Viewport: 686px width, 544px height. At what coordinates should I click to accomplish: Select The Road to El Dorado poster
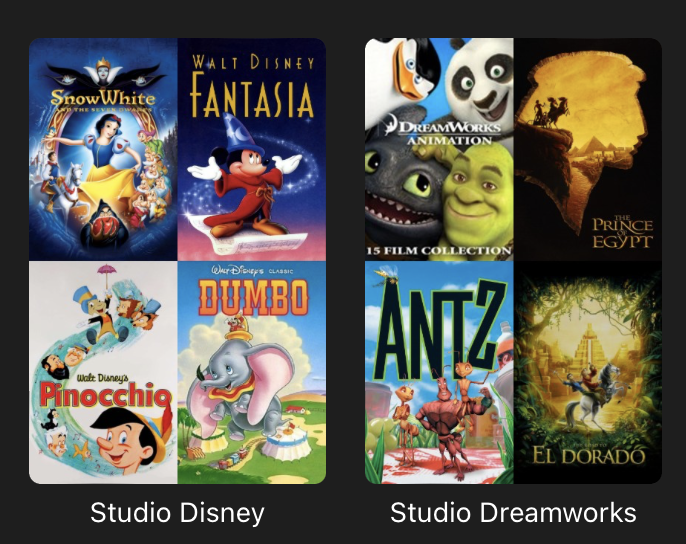588,372
